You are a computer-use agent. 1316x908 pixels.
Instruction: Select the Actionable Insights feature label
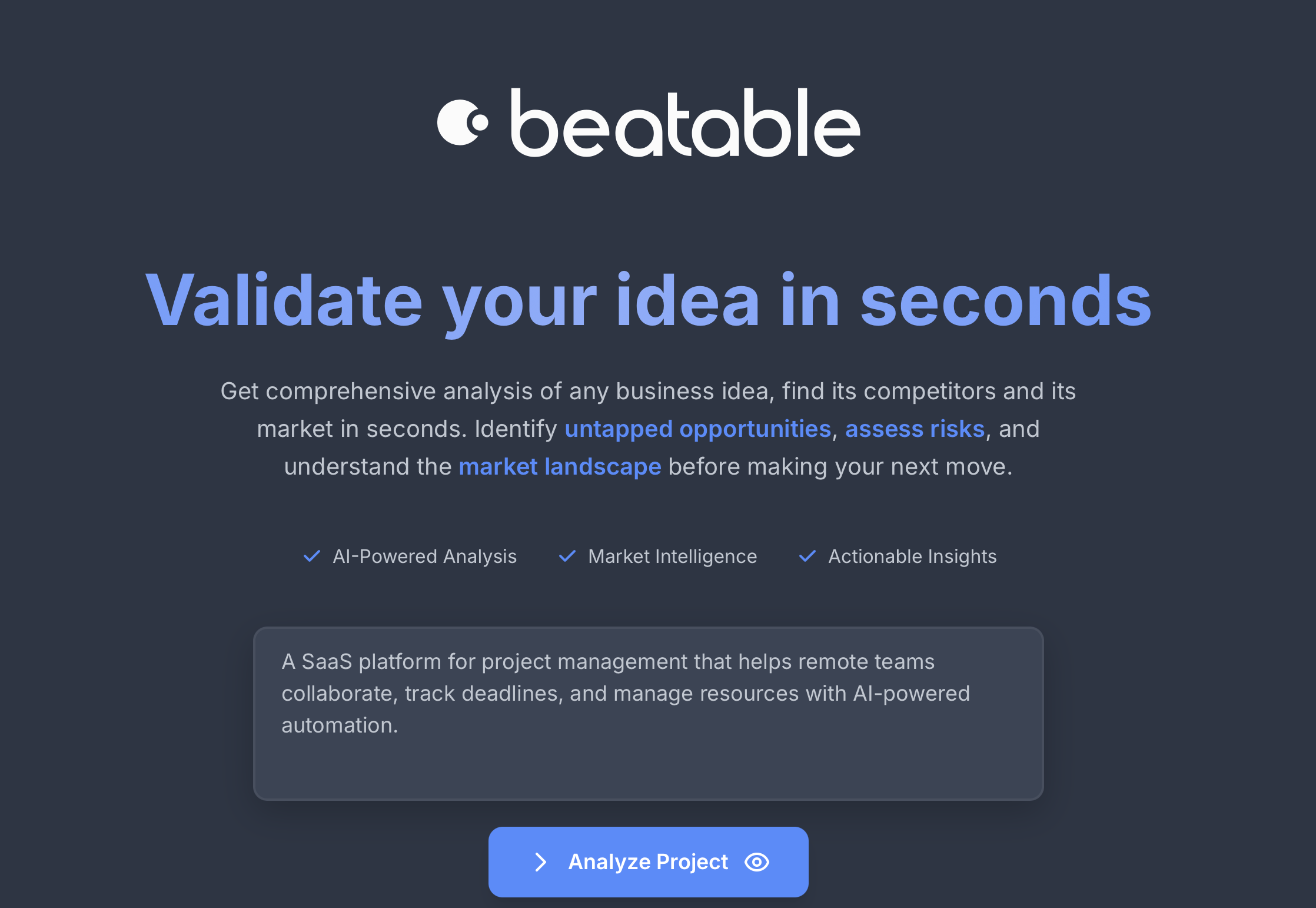(912, 556)
